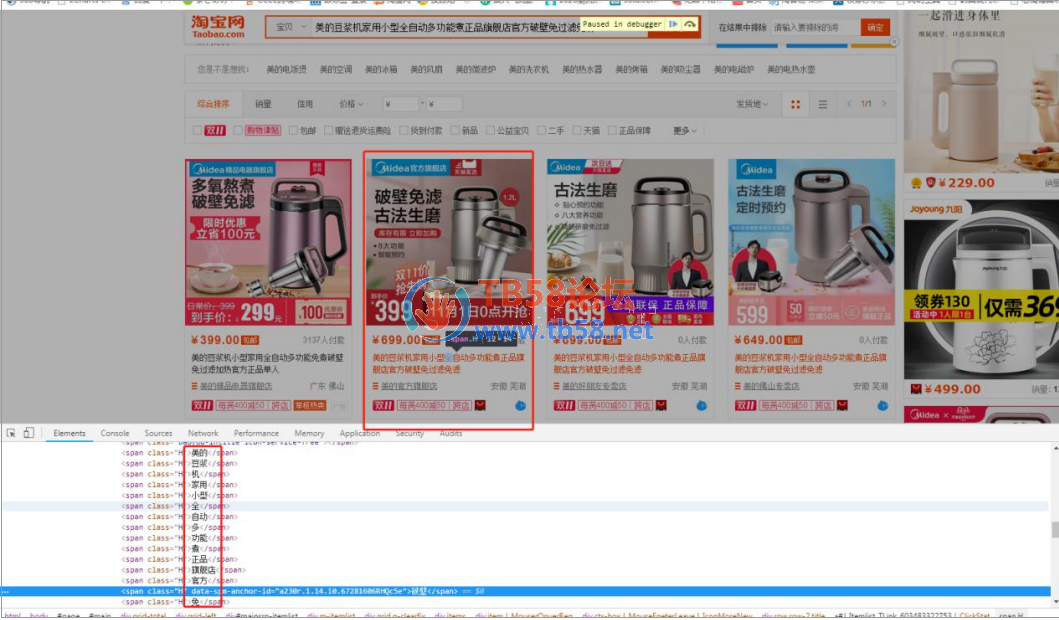The height and width of the screenshot is (620, 1059).
Task: Switch to list view icon
Action: click(823, 104)
